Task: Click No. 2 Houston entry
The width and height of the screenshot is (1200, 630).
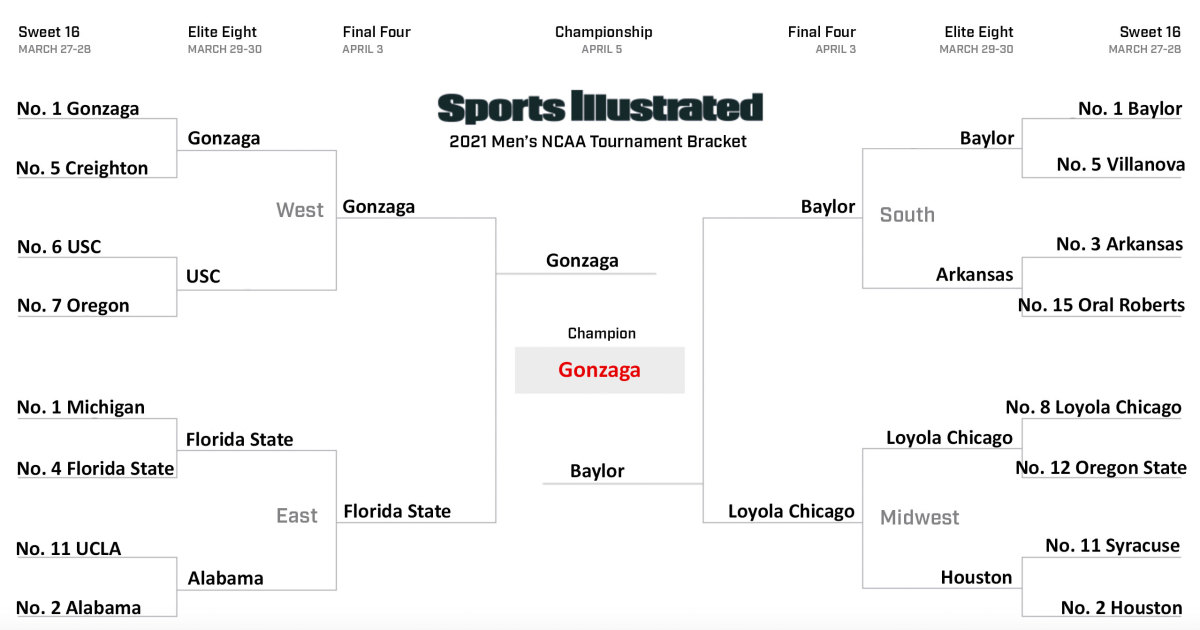Action: [1121, 607]
